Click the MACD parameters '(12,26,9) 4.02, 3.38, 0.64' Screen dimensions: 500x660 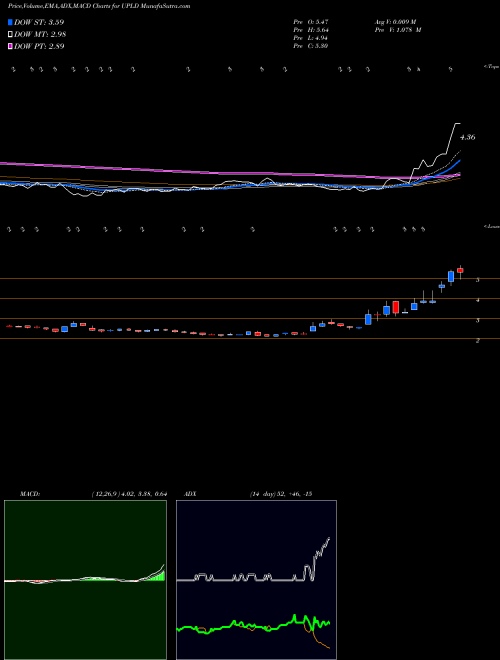point(129,494)
